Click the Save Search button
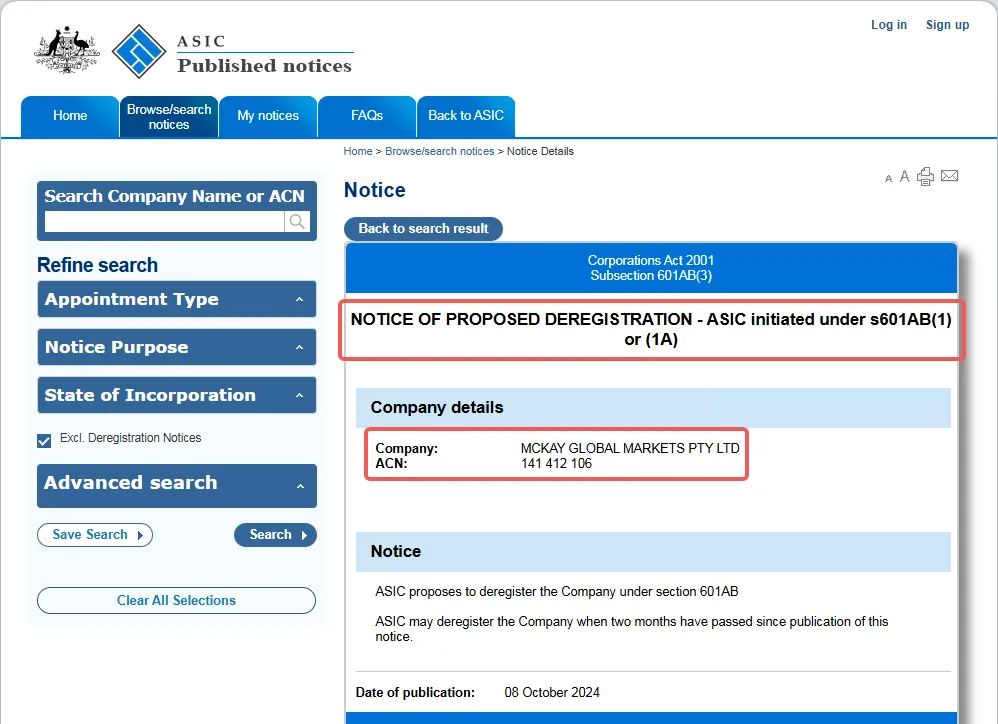998x724 pixels. [95, 535]
